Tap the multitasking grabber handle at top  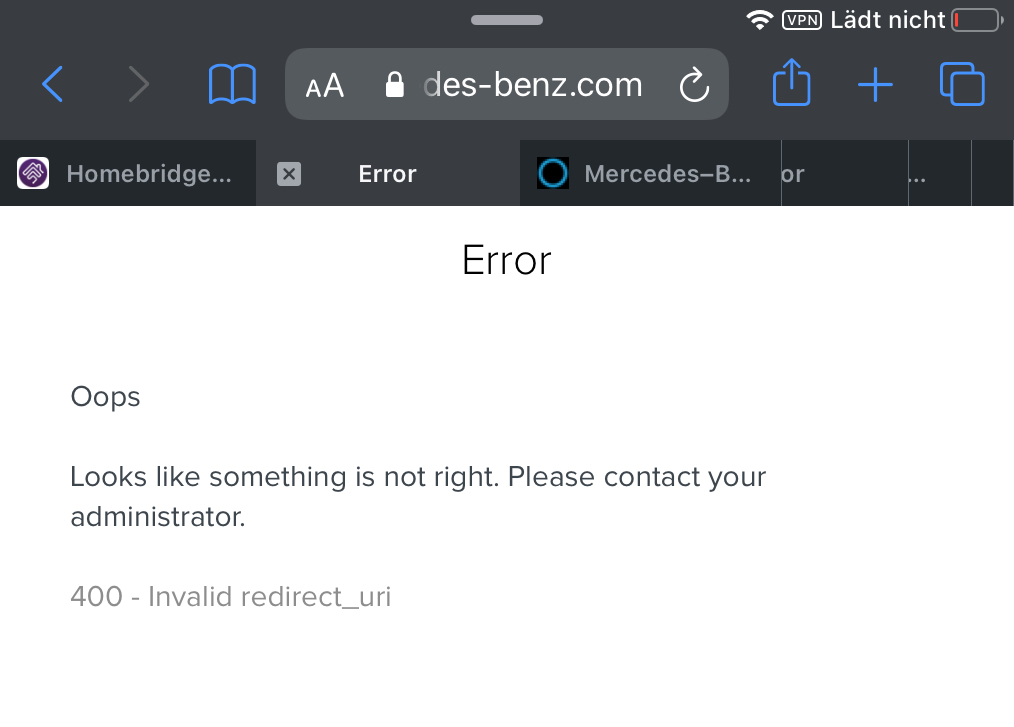click(507, 20)
